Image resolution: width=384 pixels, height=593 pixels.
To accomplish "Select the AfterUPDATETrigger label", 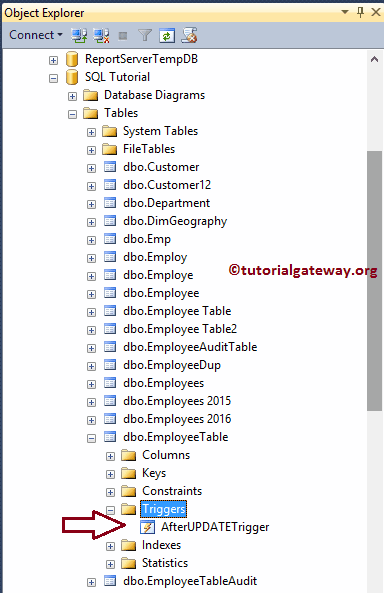I will (215, 527).
